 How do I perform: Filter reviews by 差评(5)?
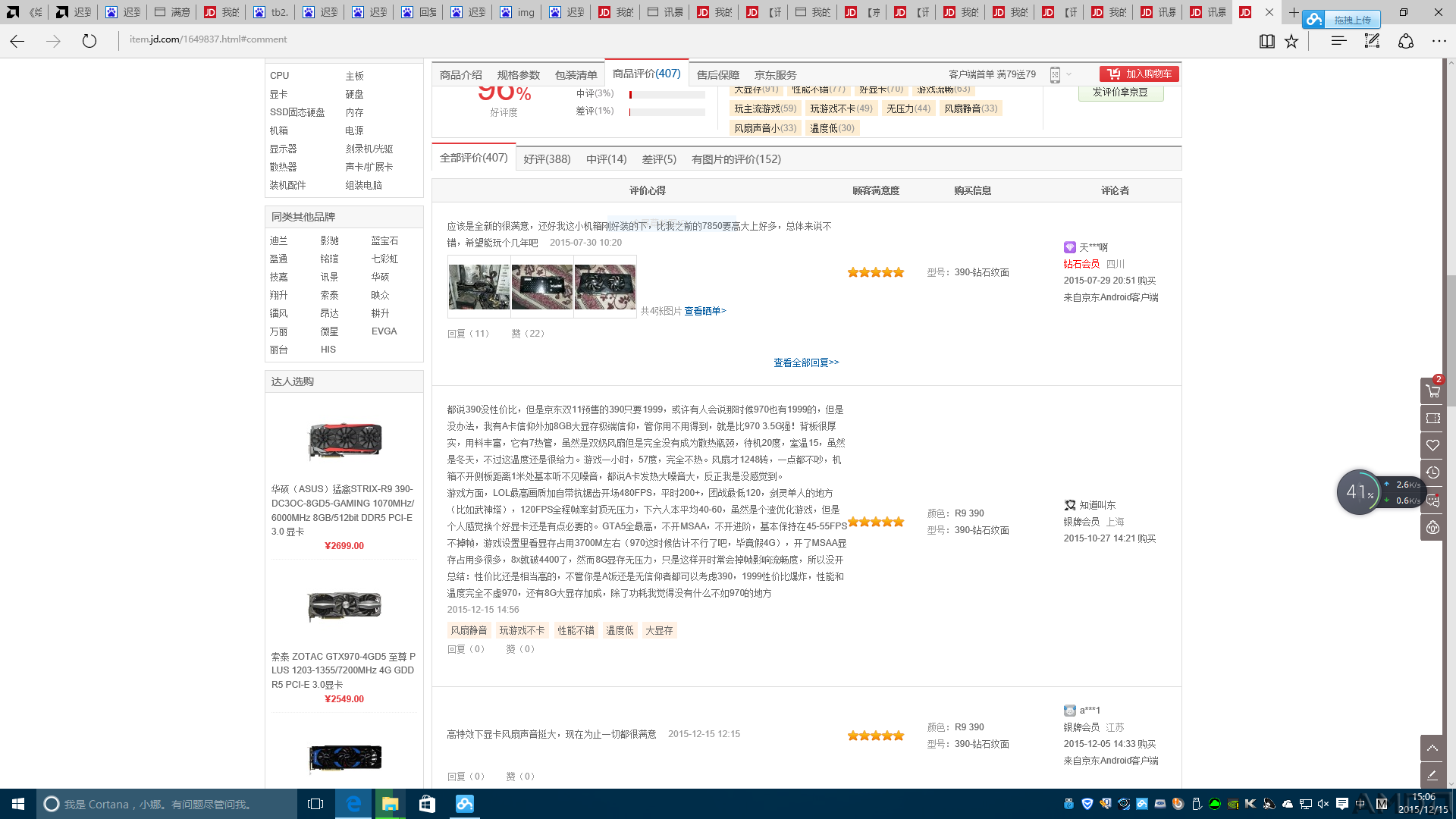(x=659, y=159)
